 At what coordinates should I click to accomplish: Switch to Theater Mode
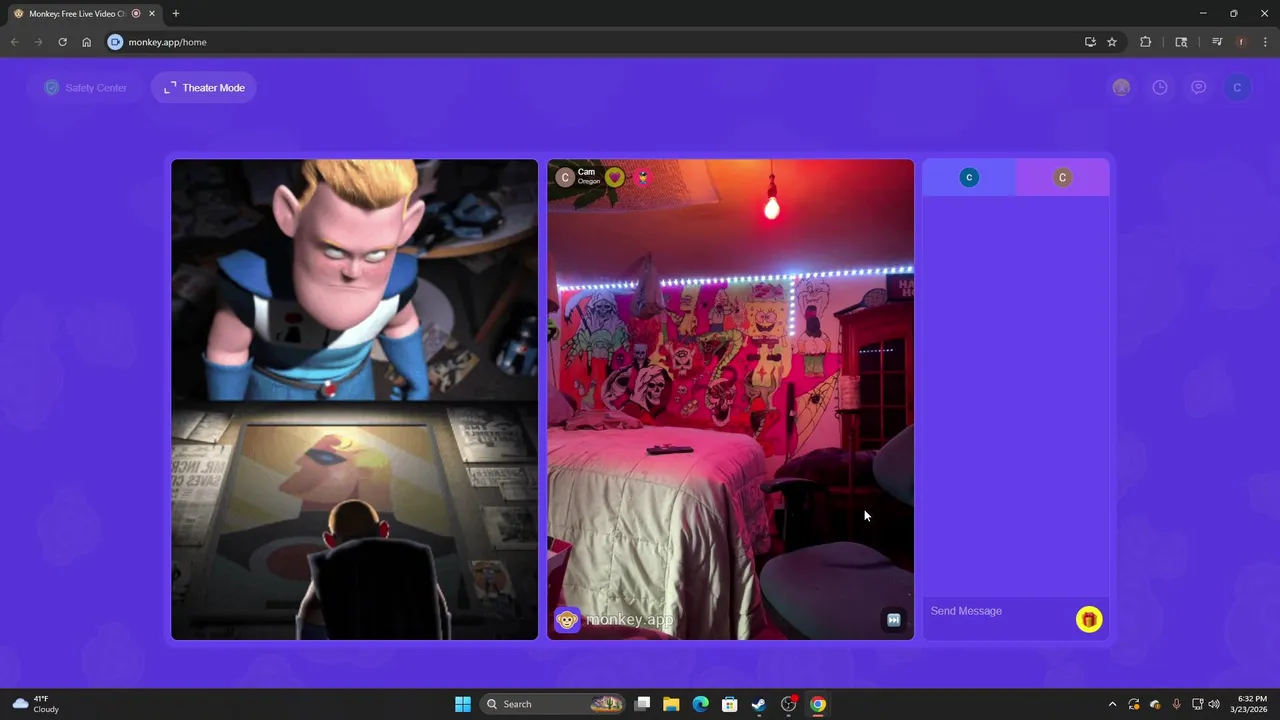[204, 88]
